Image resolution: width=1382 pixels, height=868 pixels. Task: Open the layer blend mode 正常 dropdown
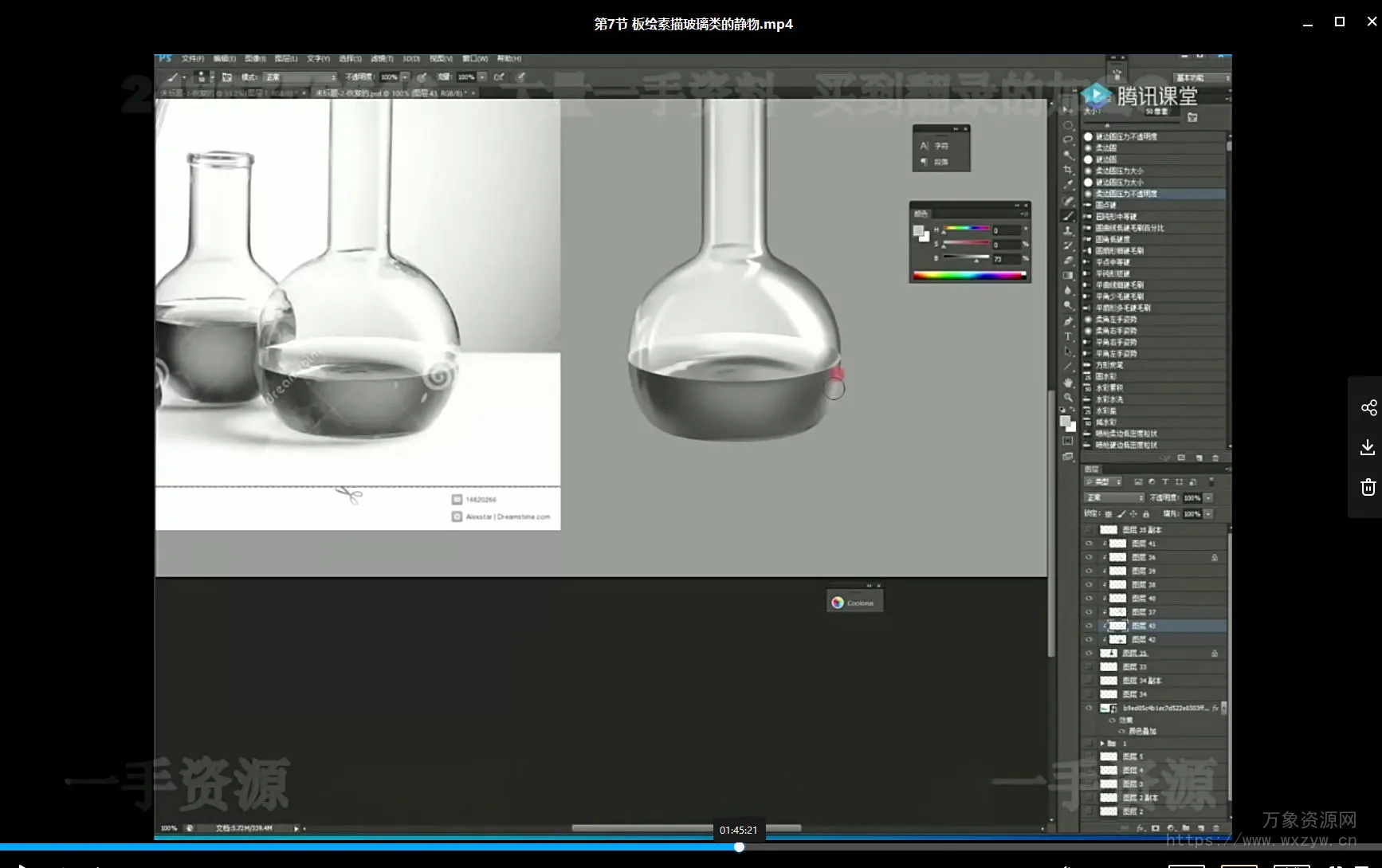tap(1114, 497)
